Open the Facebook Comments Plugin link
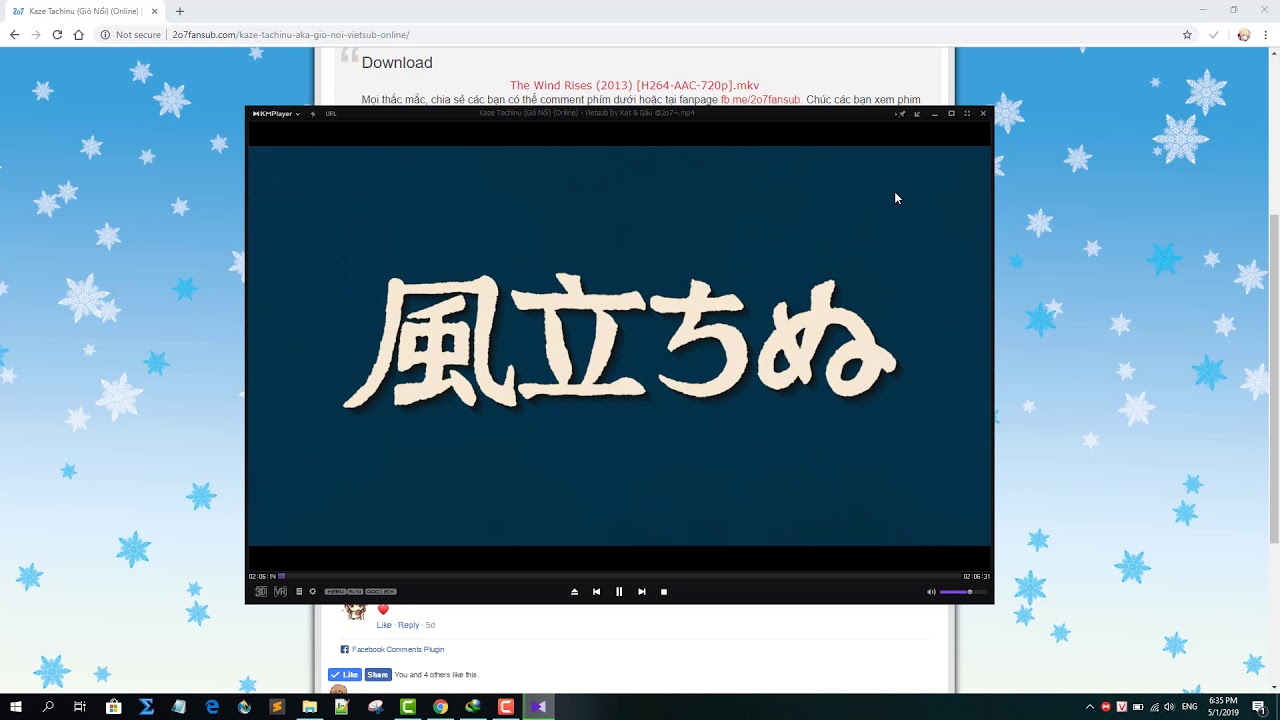This screenshot has width=1280, height=720. [398, 650]
